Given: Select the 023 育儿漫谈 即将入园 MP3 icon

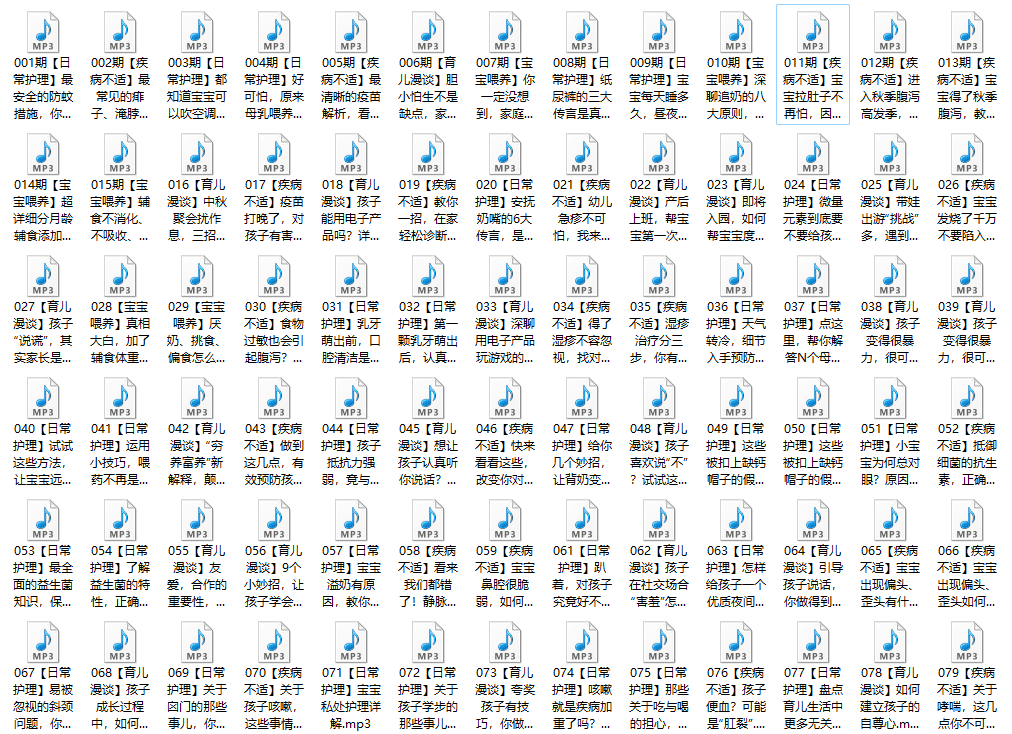Looking at the screenshot, I should (x=736, y=154).
